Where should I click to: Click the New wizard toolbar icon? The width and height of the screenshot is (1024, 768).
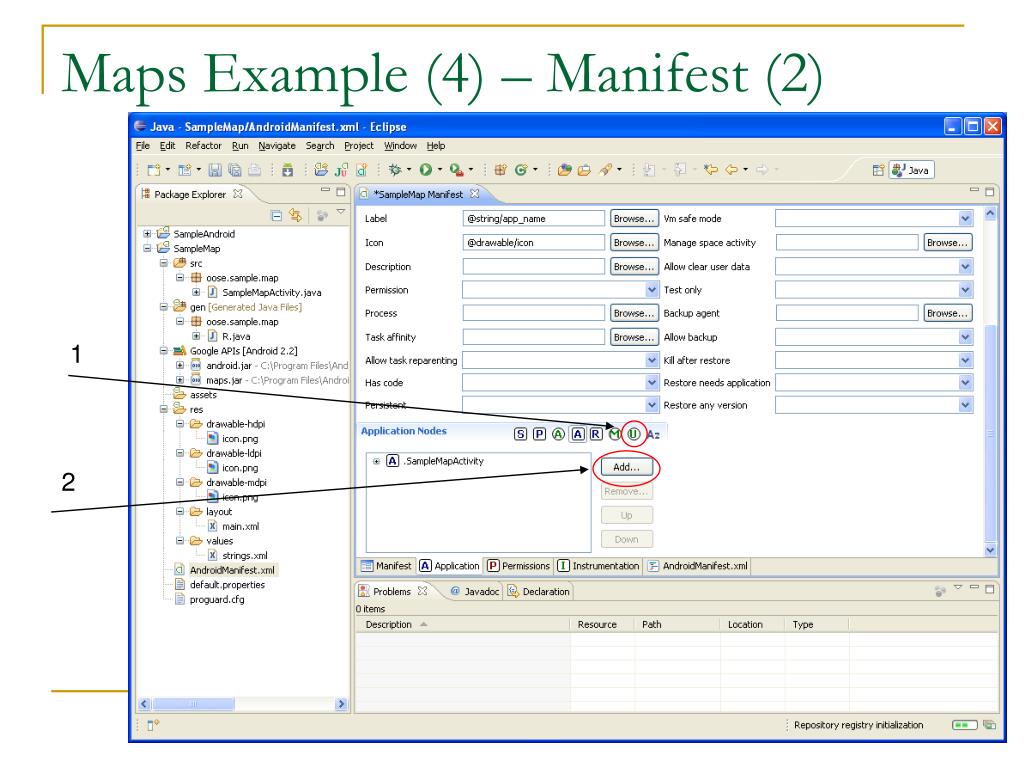coord(153,170)
